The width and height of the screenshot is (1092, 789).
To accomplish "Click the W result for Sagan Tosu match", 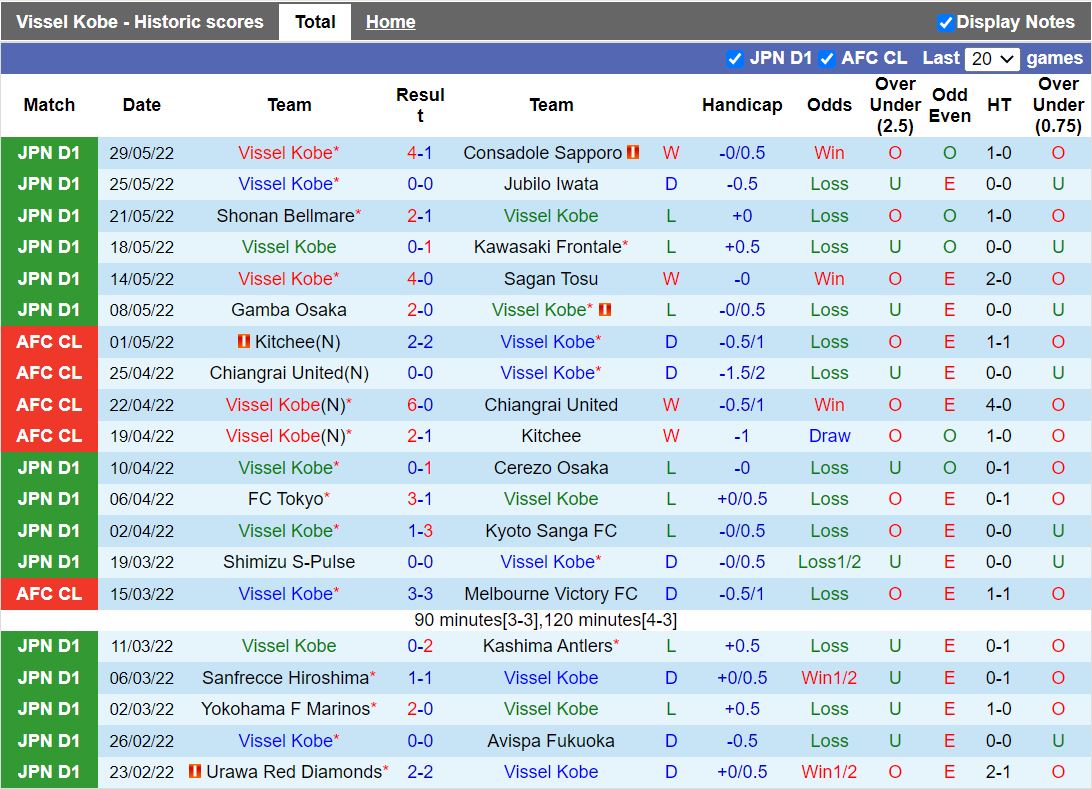I will pyautogui.click(x=671, y=279).
